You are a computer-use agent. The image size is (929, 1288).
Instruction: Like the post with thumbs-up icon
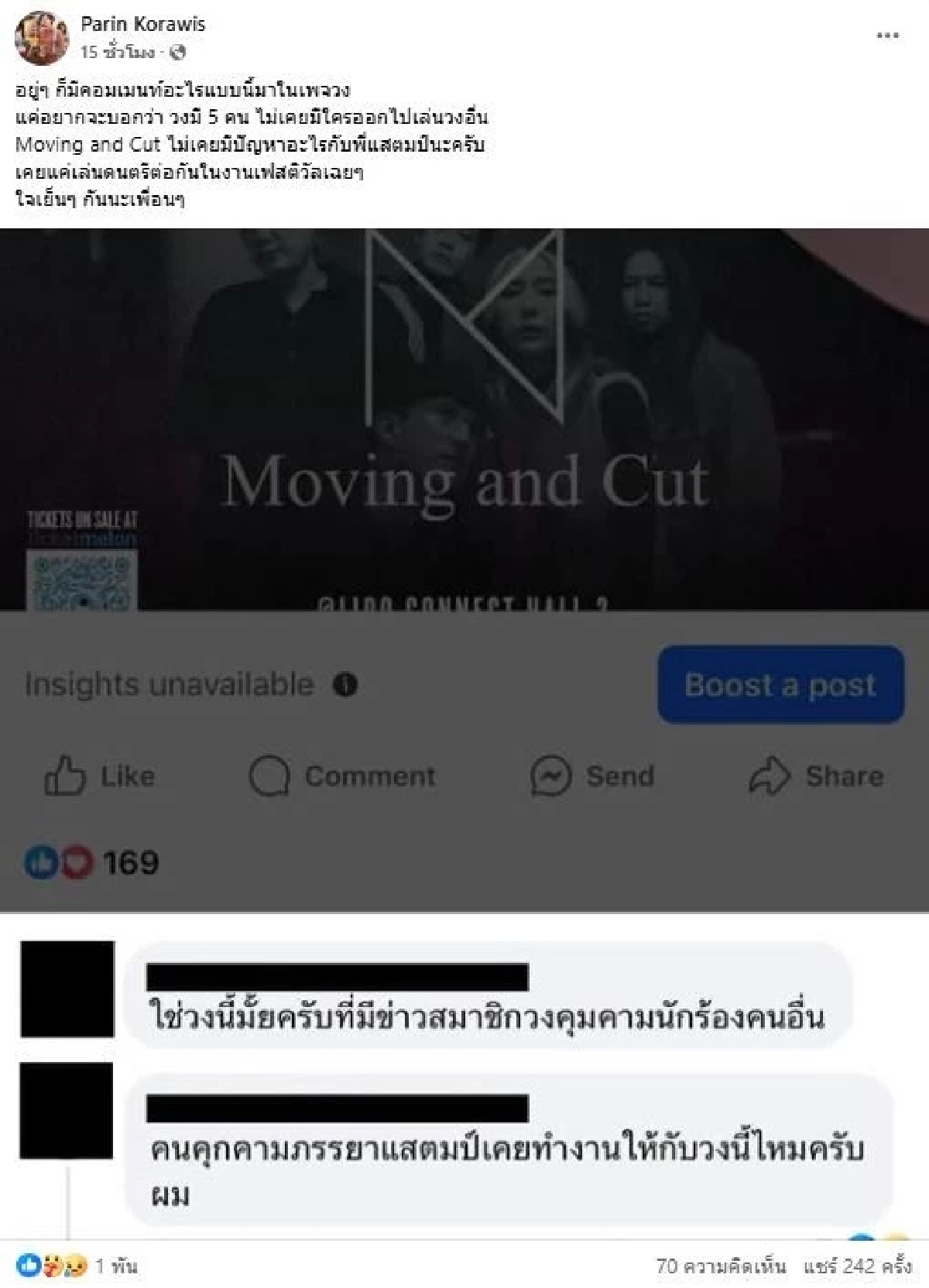tap(64, 776)
